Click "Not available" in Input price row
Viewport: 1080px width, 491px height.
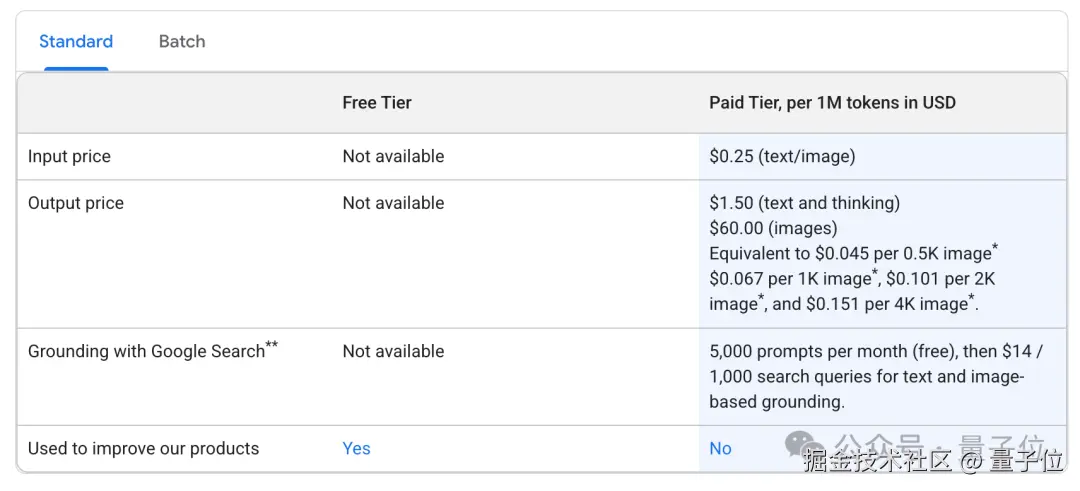pos(393,157)
